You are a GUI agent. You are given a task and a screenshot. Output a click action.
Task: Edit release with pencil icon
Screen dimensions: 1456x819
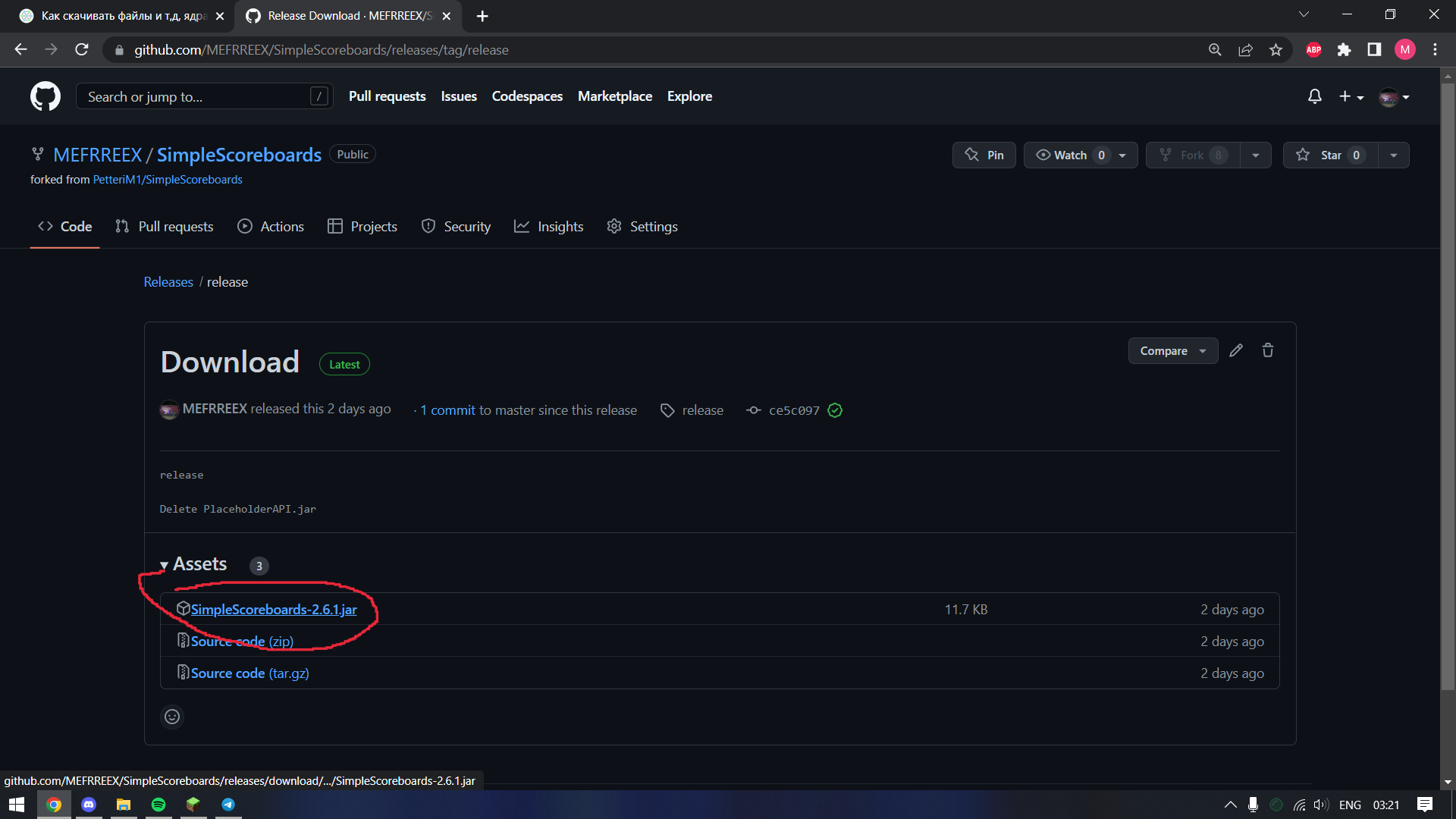click(1236, 350)
